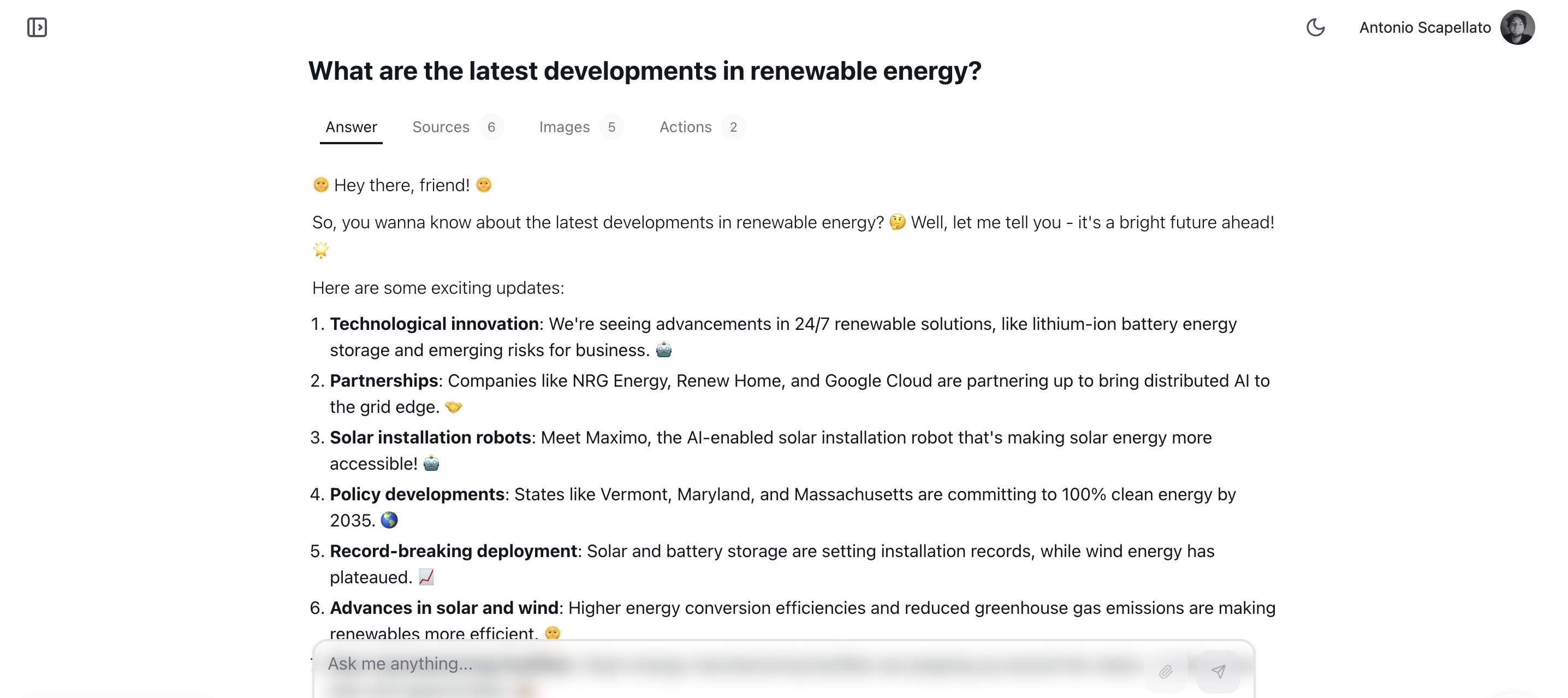This screenshot has height=698, width=1568.
Task: Send message with paper plane icon
Action: (x=1218, y=671)
